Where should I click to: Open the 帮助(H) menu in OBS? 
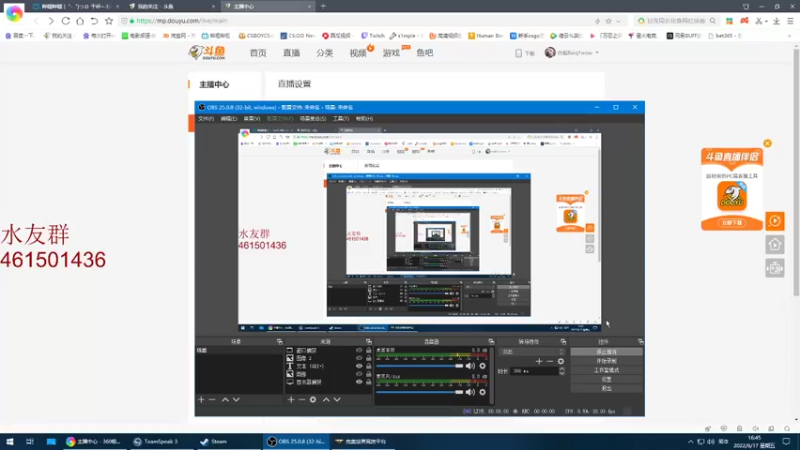(364, 118)
